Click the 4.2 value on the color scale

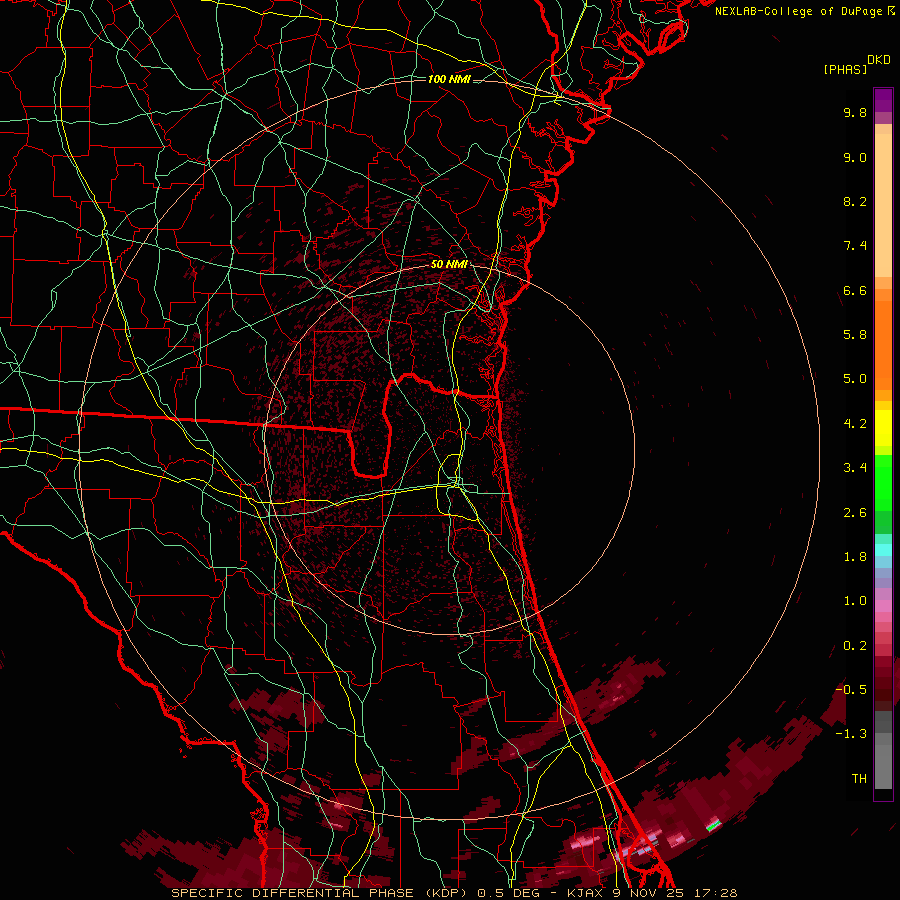pos(855,424)
